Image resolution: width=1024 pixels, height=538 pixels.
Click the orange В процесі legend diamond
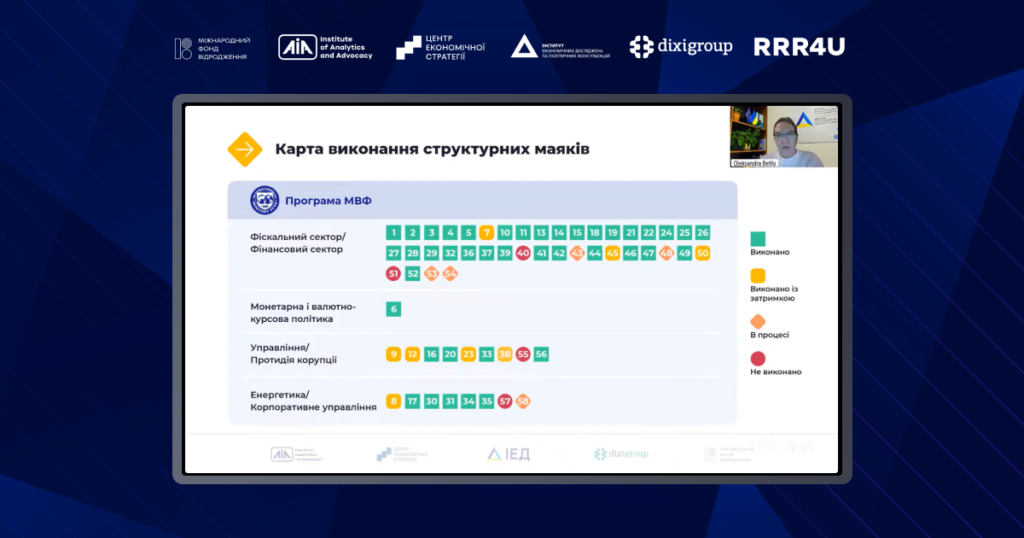click(x=758, y=321)
